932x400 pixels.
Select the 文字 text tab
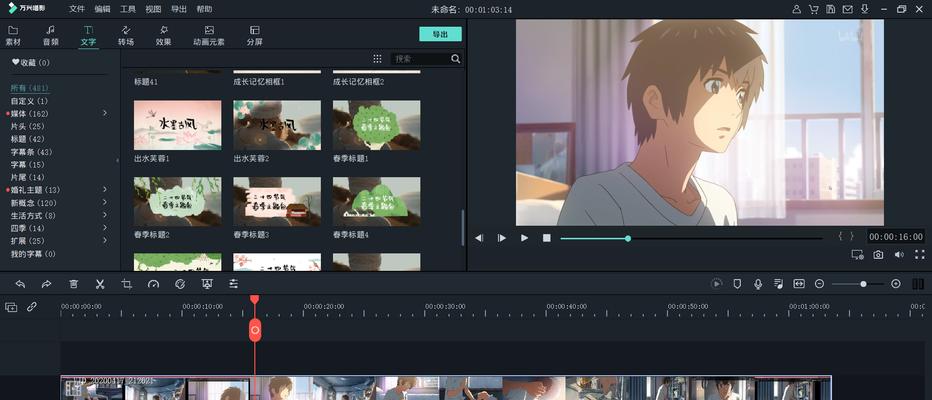tap(88, 36)
